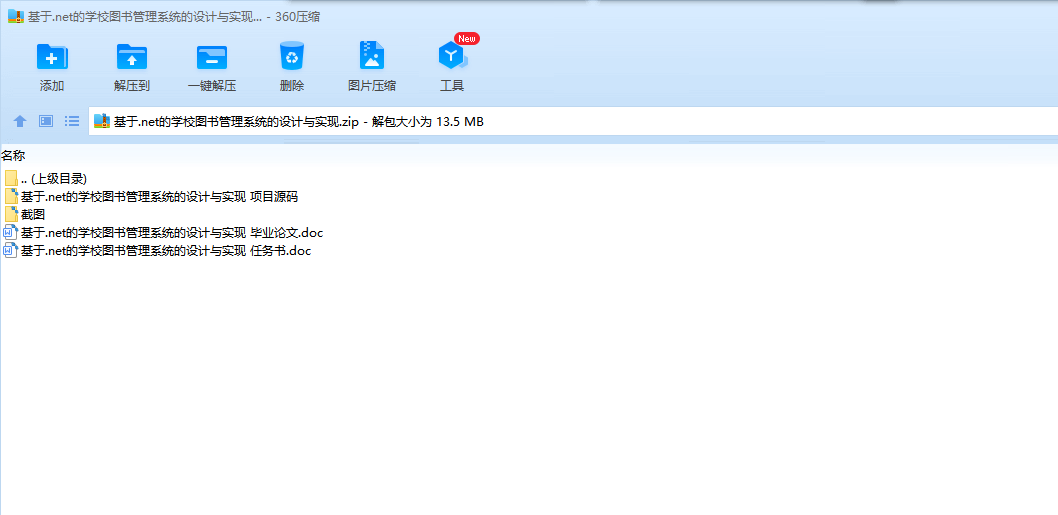Switch to list view icon
The image size is (1058, 515).
point(72,121)
